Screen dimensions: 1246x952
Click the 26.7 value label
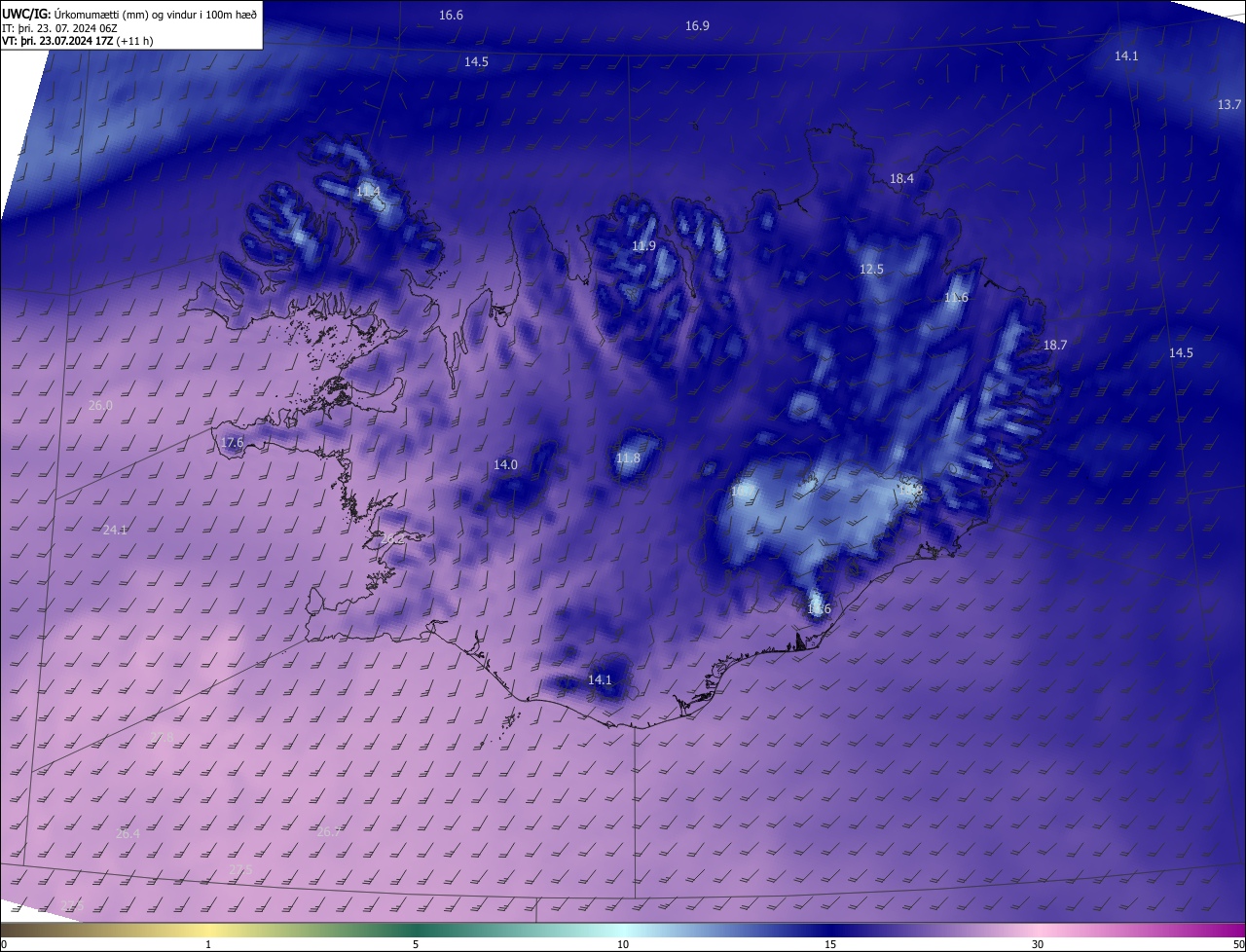coord(329,832)
